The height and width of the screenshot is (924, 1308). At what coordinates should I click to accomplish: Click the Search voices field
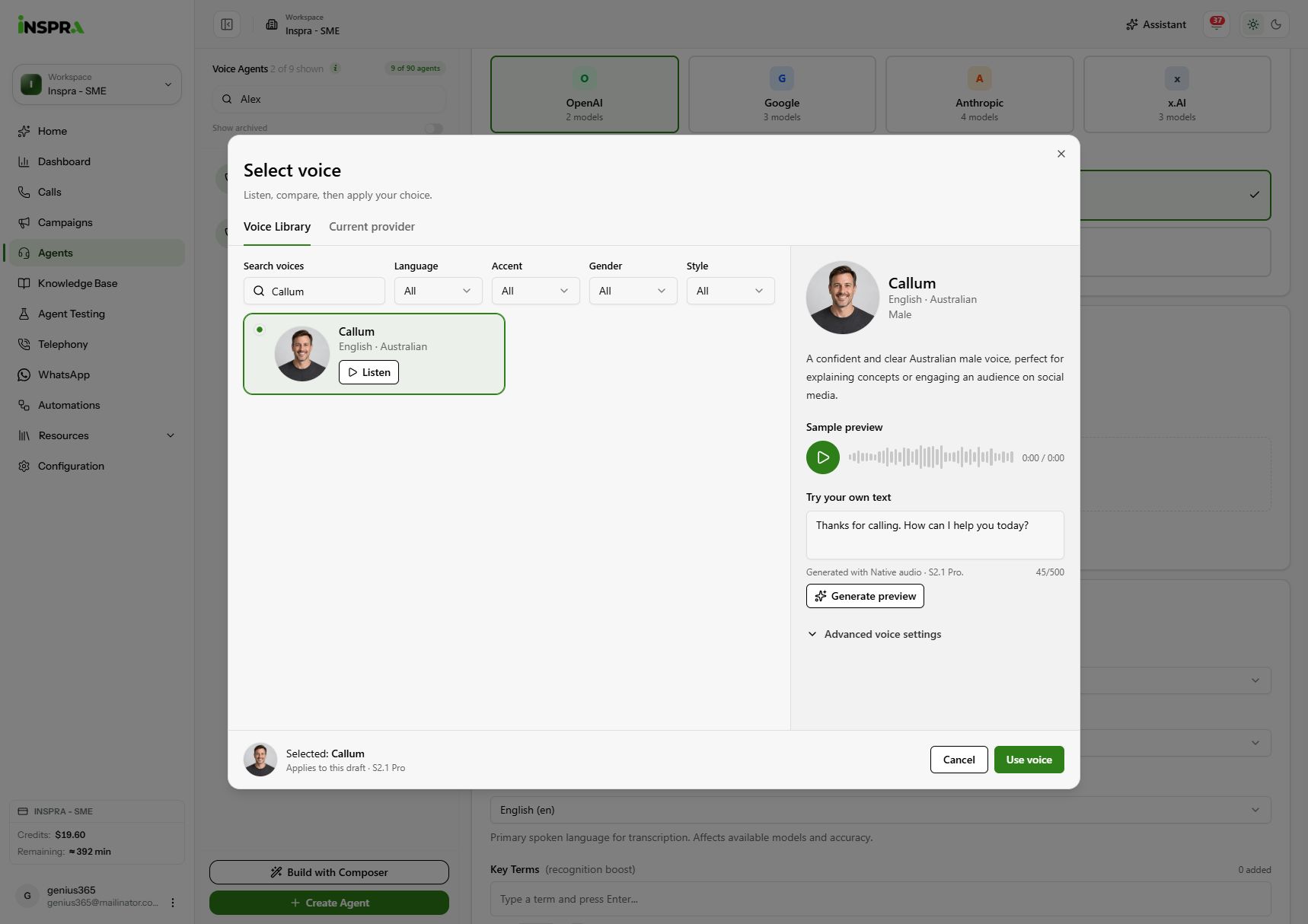point(314,291)
